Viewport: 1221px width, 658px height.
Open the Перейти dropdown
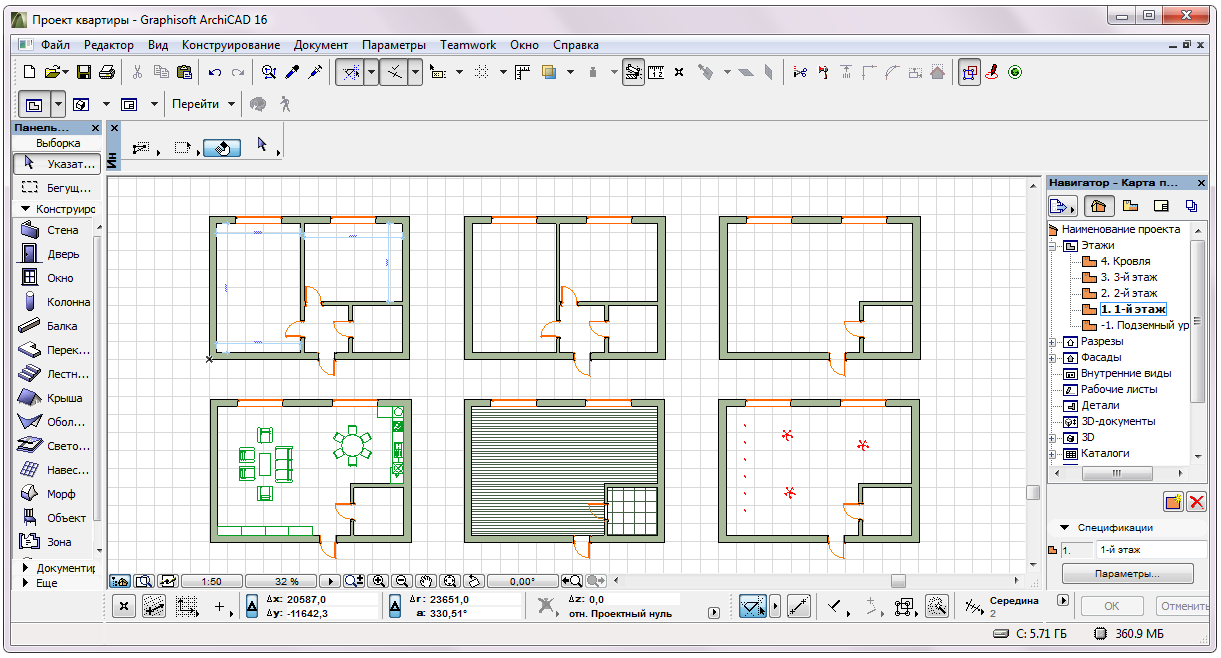tap(203, 104)
